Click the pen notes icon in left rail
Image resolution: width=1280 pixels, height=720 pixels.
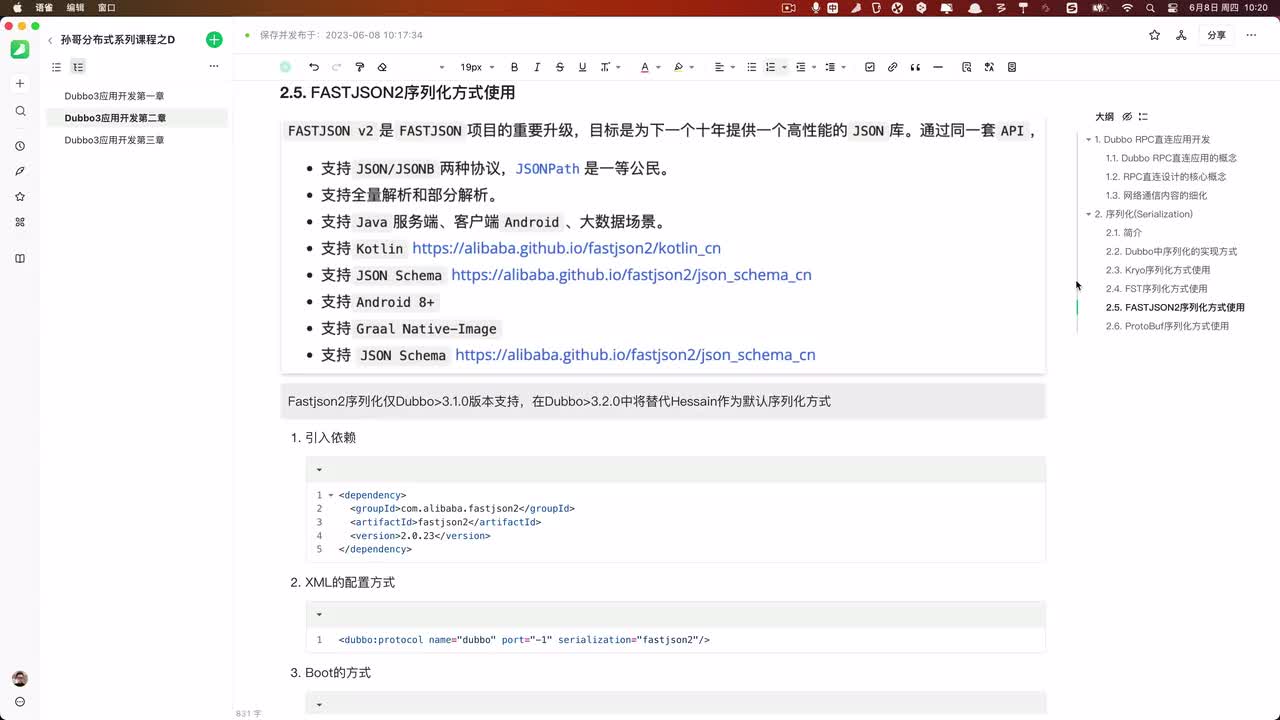click(x=20, y=171)
